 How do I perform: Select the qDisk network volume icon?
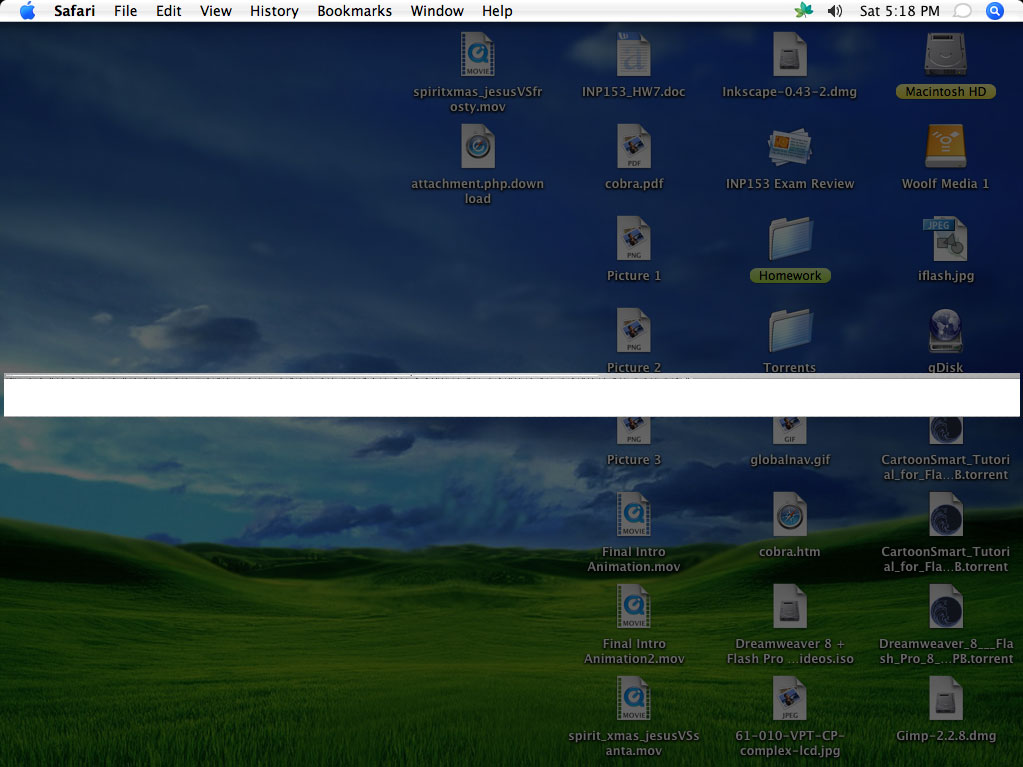[945, 331]
